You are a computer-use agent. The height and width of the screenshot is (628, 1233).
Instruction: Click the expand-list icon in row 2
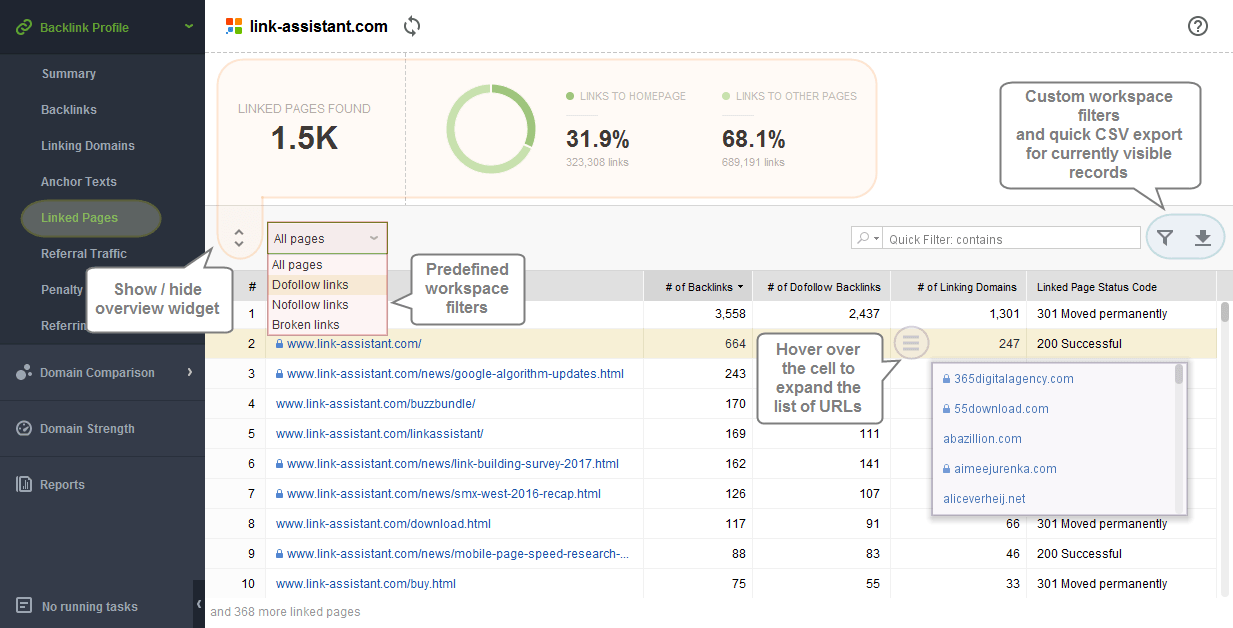click(x=910, y=343)
